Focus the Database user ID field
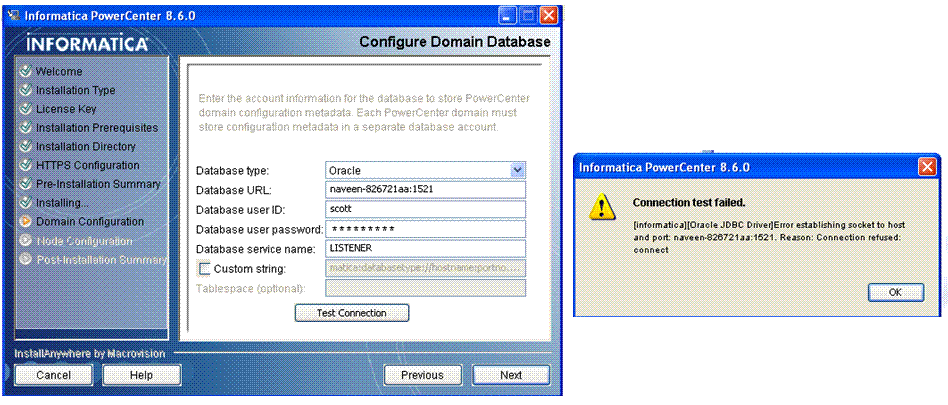The height and width of the screenshot is (405, 948). [426, 209]
